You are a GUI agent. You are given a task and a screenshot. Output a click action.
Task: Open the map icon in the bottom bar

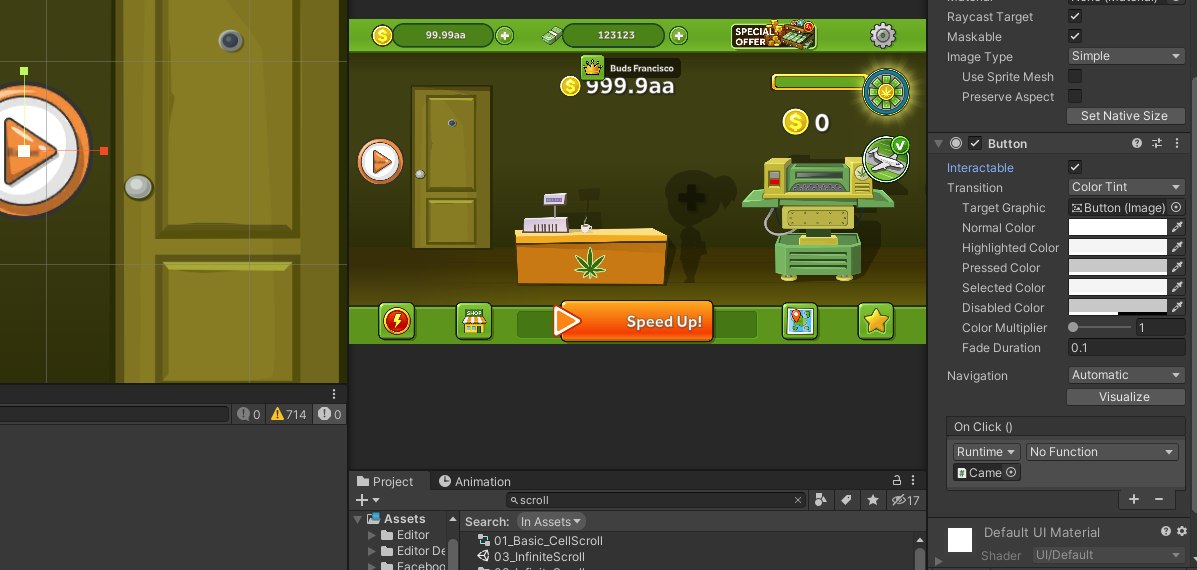pyautogui.click(x=799, y=321)
